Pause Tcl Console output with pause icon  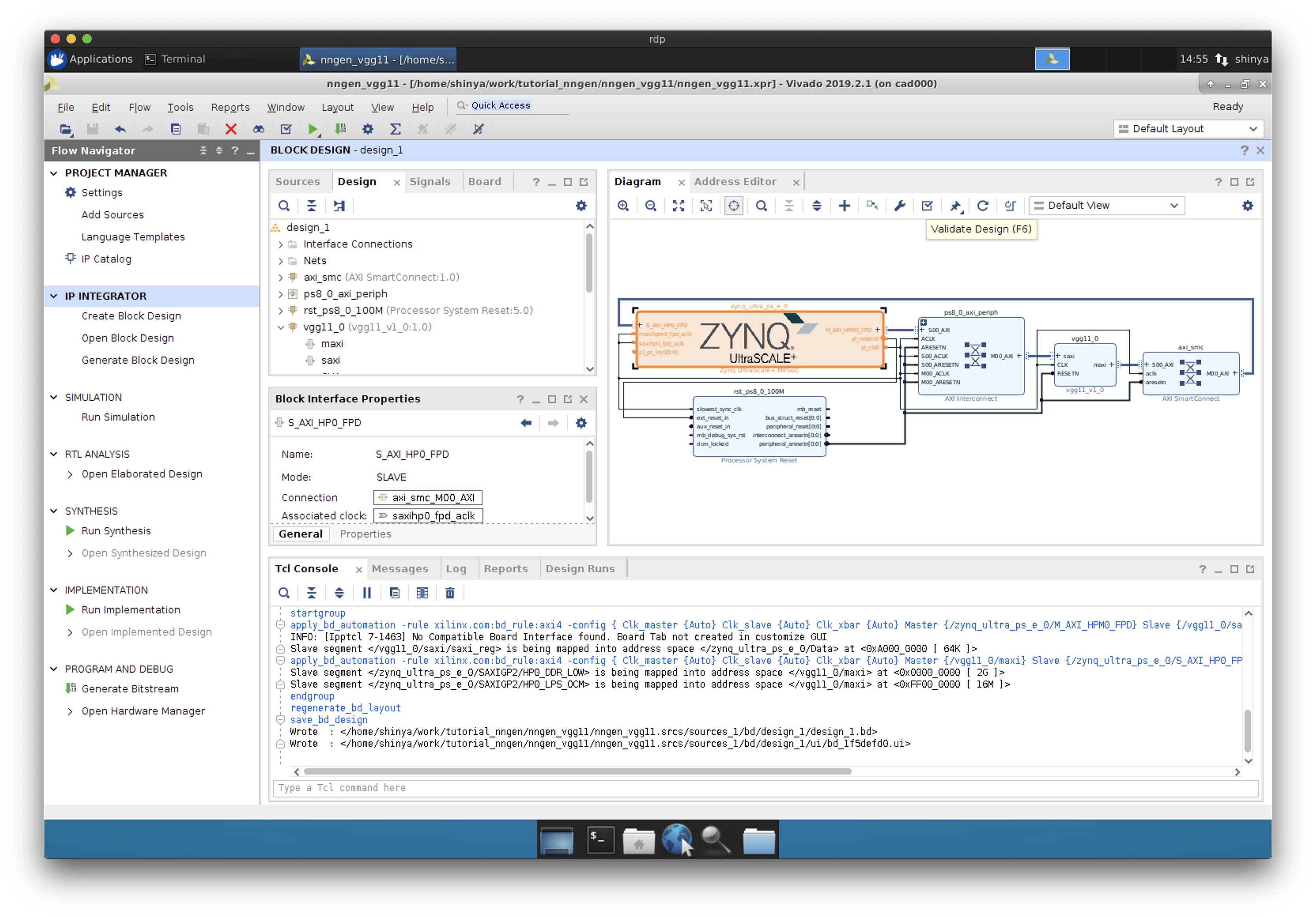pyautogui.click(x=367, y=593)
